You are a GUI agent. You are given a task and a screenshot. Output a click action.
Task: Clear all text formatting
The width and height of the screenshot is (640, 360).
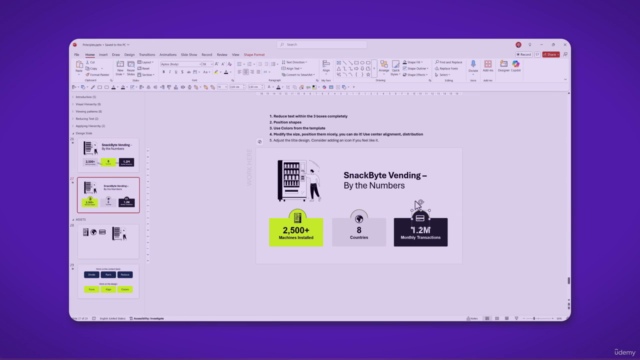click(x=230, y=64)
